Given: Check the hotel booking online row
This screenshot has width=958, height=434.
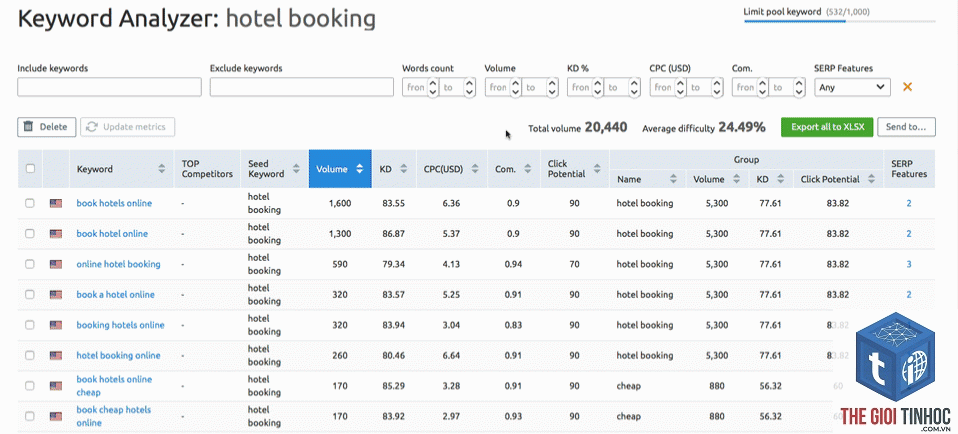Looking at the screenshot, I should (x=30, y=355).
